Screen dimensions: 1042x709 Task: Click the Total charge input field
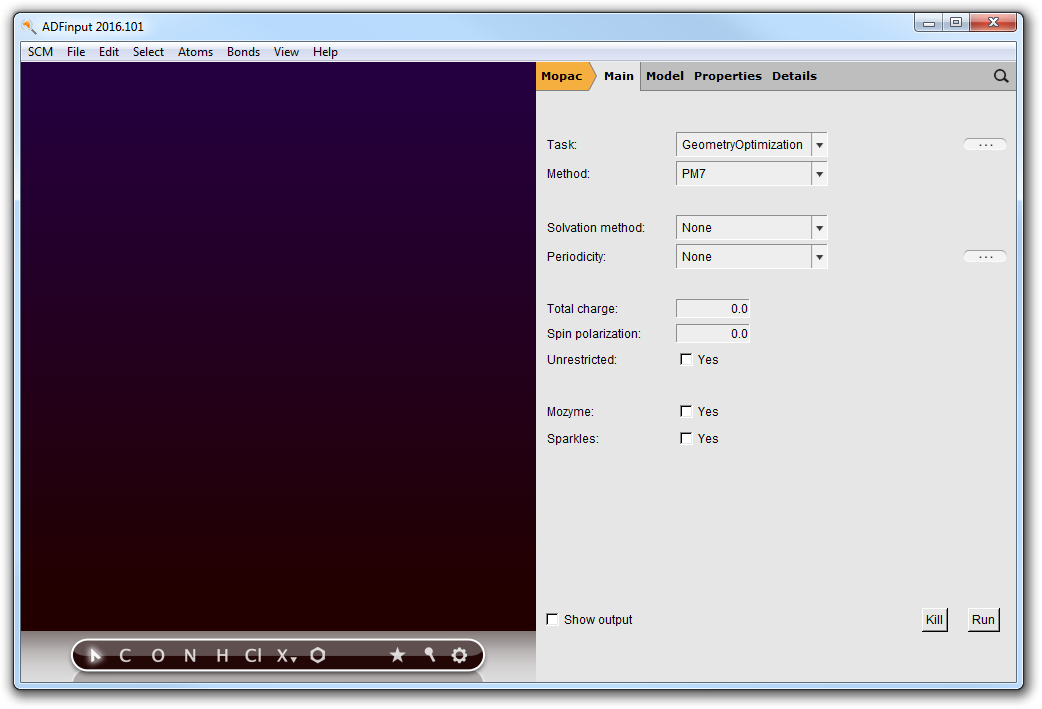click(x=713, y=308)
